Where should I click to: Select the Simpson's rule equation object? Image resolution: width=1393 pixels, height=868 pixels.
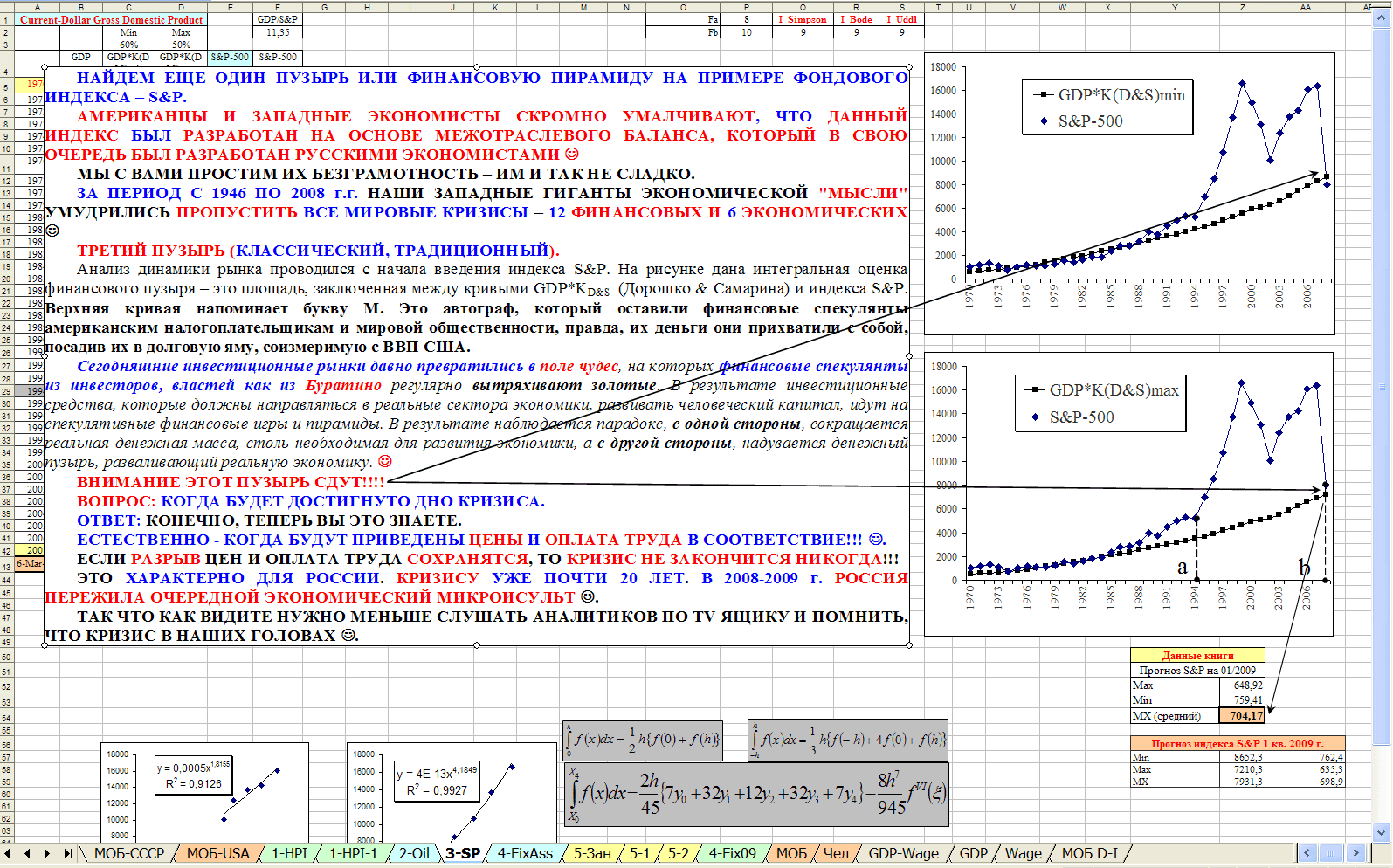847,740
